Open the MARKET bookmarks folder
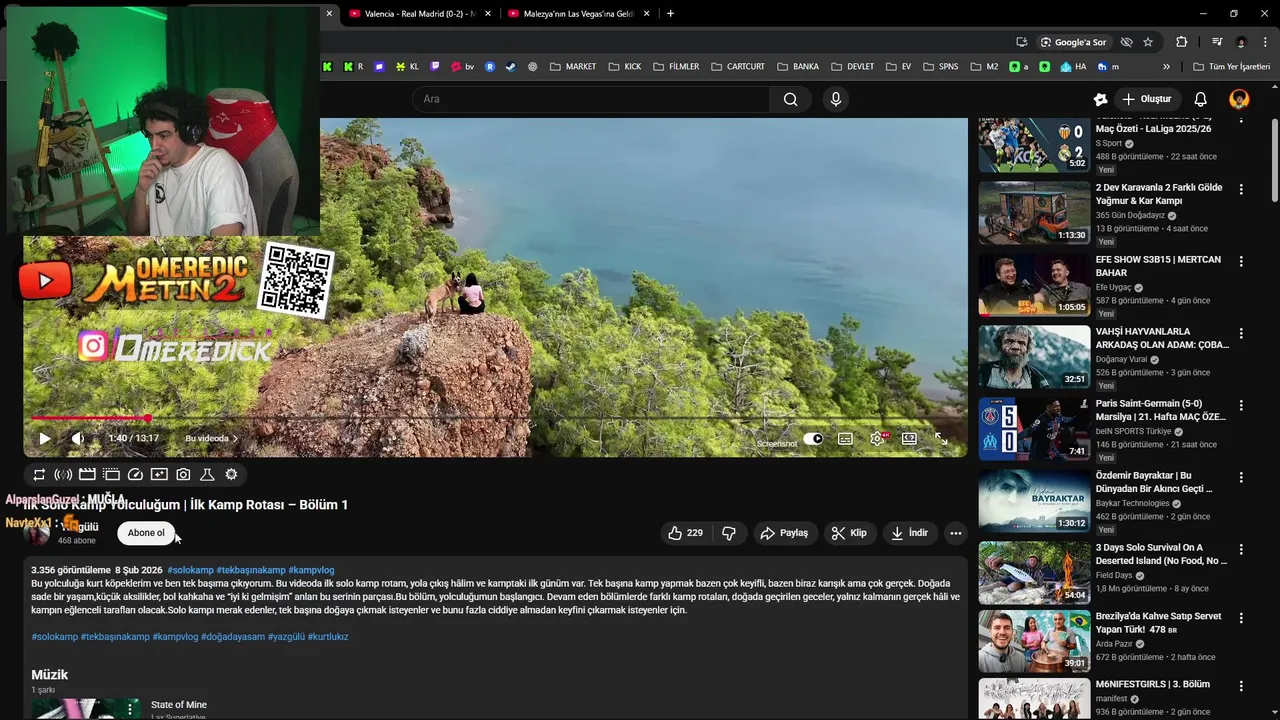 coord(573,67)
